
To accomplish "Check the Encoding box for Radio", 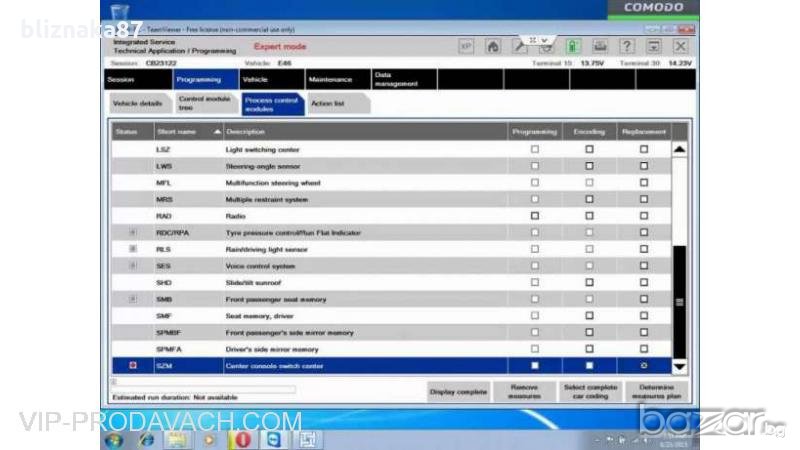I will pos(589,216).
